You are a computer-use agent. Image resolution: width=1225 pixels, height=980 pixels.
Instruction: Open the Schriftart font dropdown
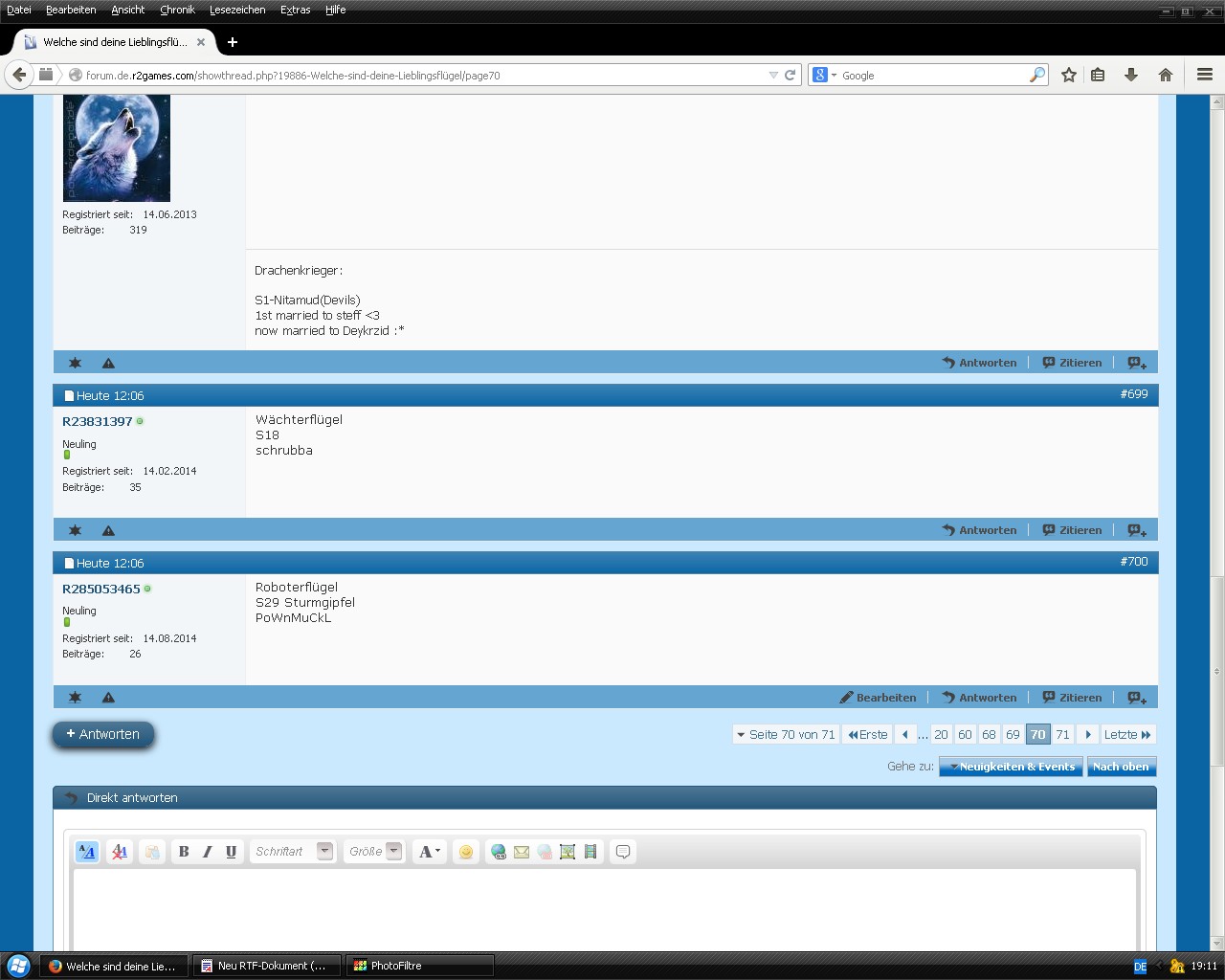[293, 852]
